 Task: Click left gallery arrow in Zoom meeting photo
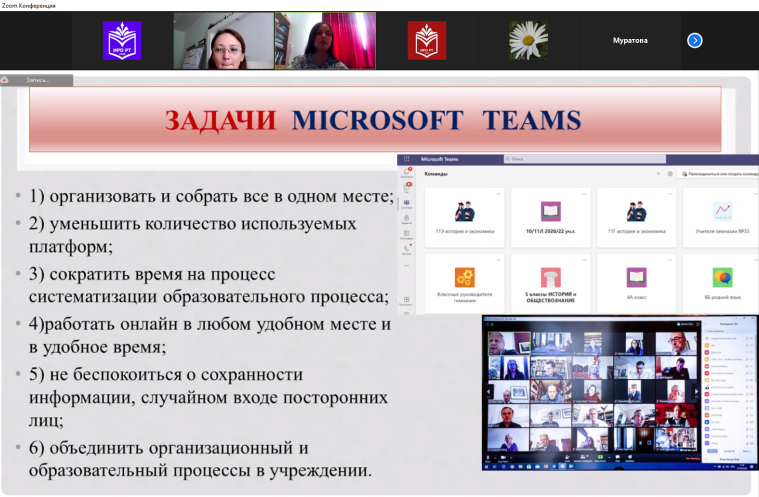[489, 391]
